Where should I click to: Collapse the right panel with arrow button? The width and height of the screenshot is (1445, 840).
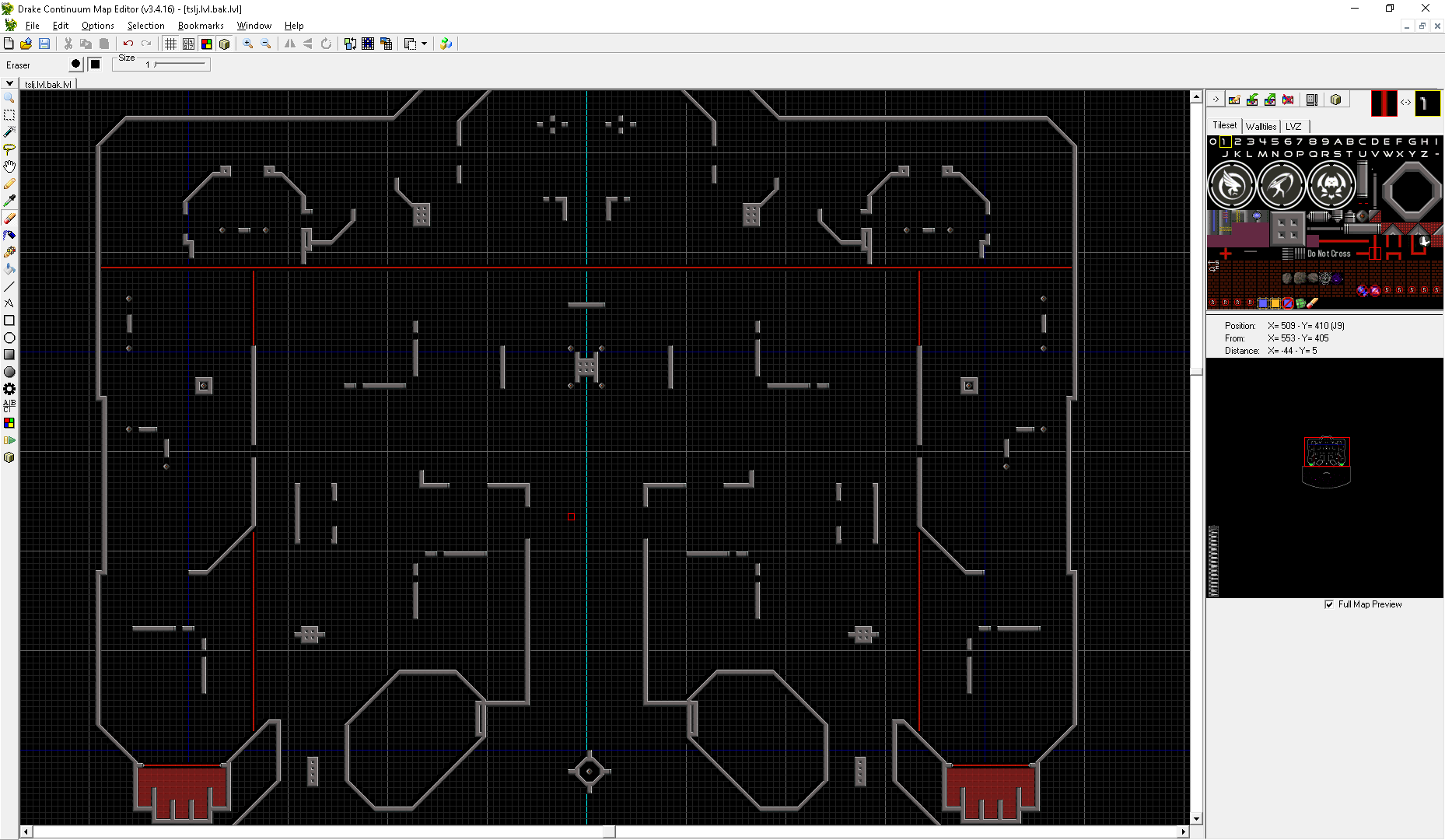pyautogui.click(x=1216, y=100)
